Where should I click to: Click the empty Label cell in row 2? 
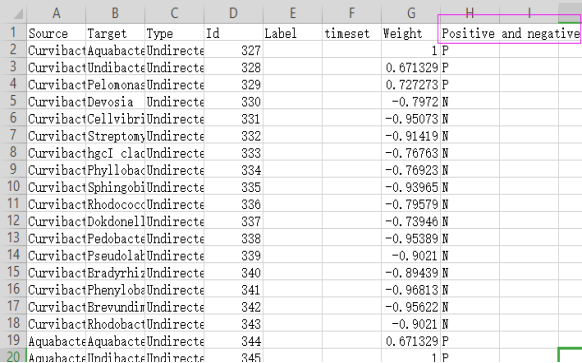coord(292,50)
